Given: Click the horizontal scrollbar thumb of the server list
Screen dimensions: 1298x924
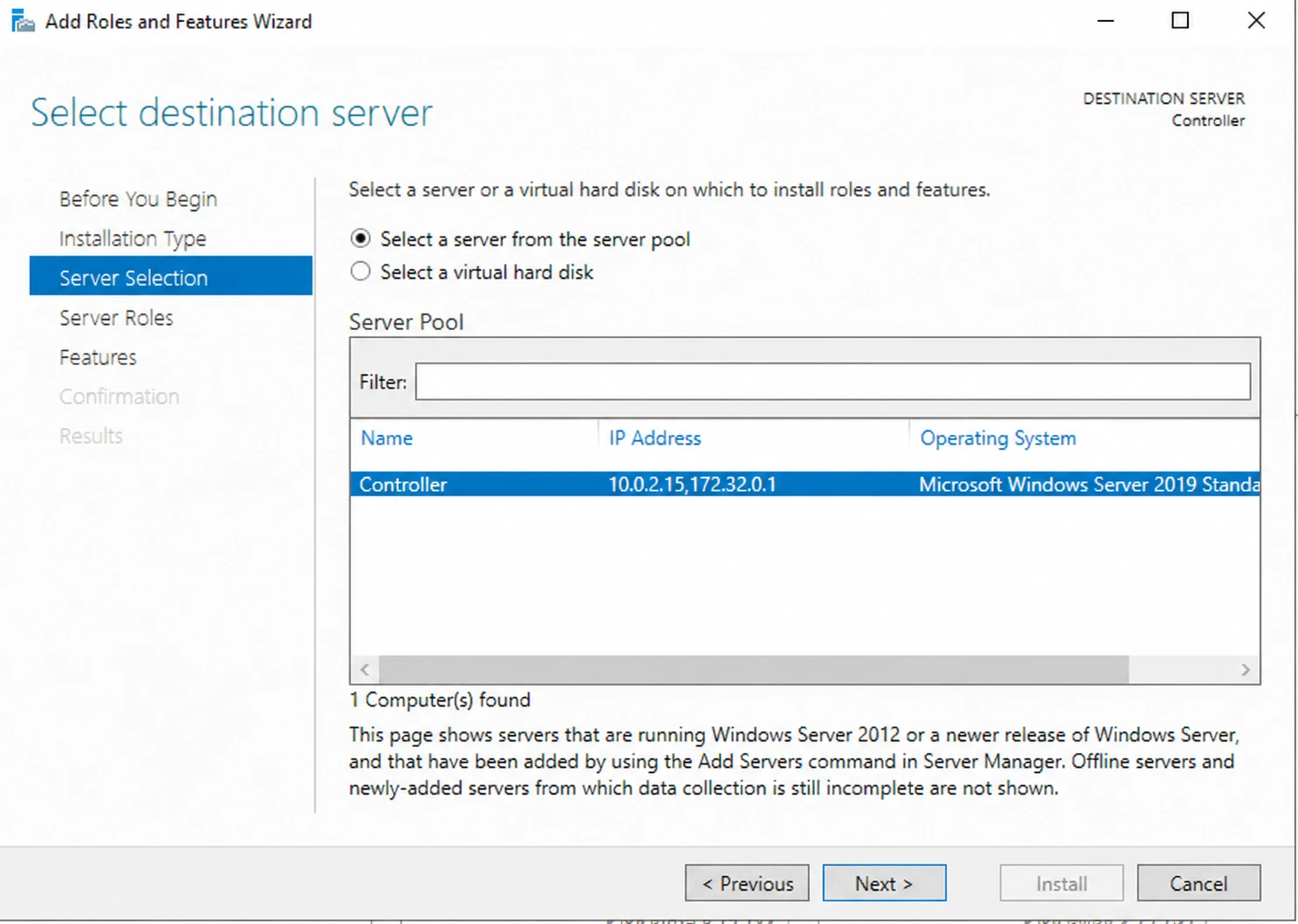Looking at the screenshot, I should pos(754,670).
